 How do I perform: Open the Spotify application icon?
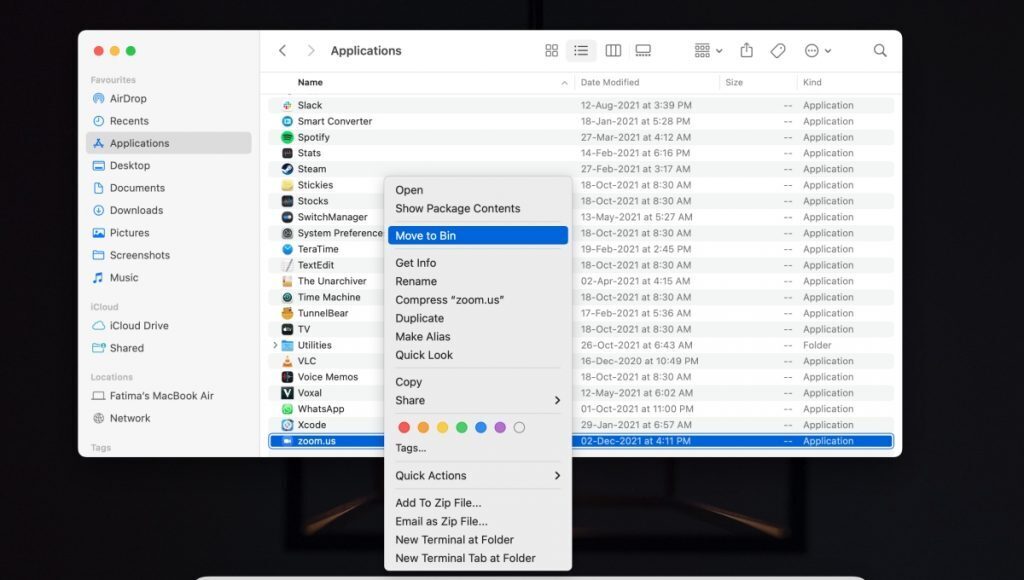click(289, 137)
